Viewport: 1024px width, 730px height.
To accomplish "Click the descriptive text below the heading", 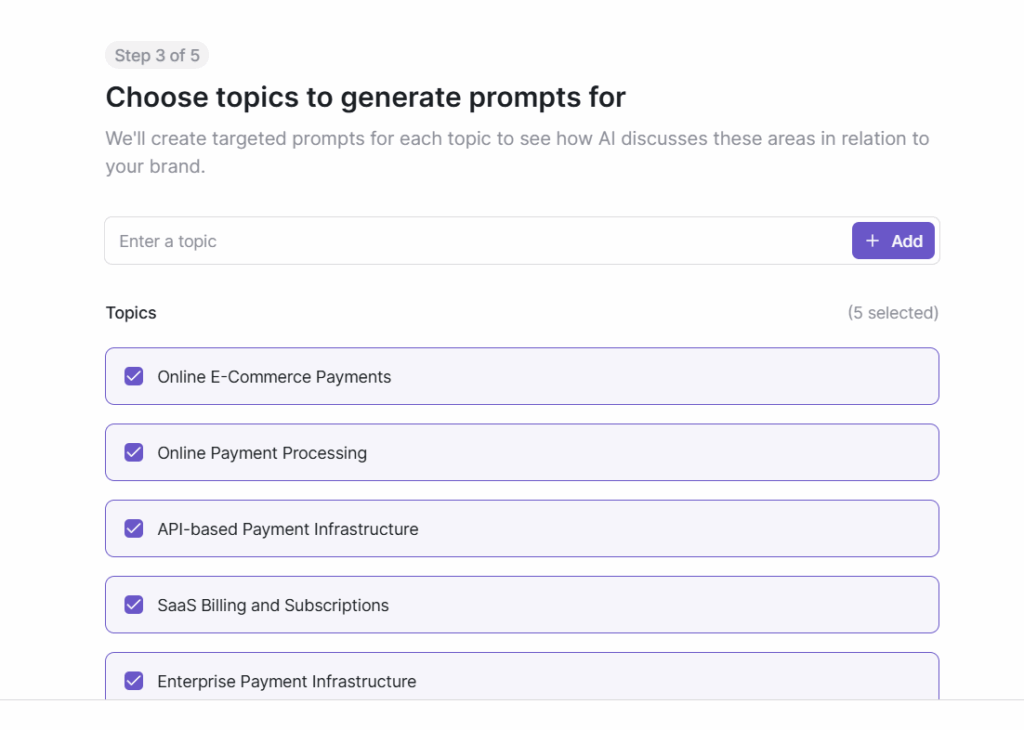I will pos(516,150).
